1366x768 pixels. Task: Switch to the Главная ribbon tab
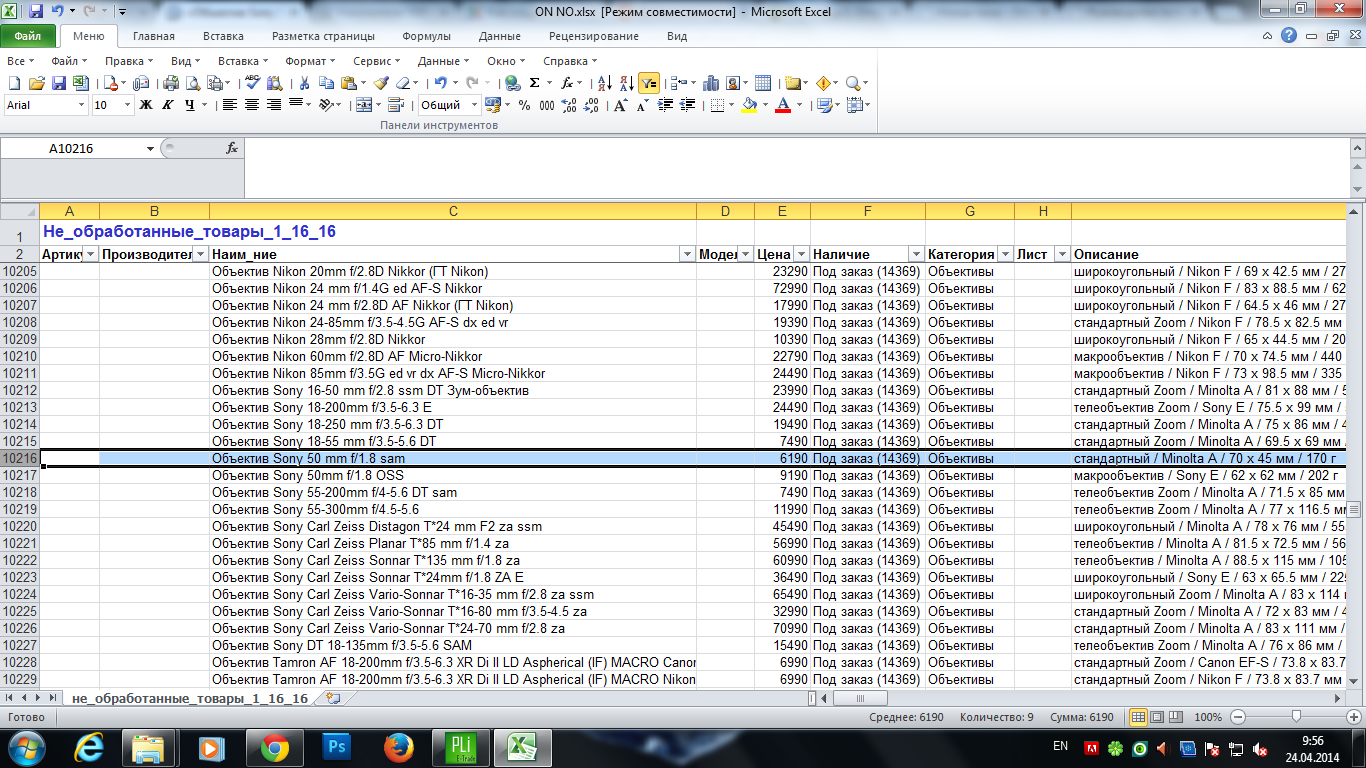click(x=153, y=36)
